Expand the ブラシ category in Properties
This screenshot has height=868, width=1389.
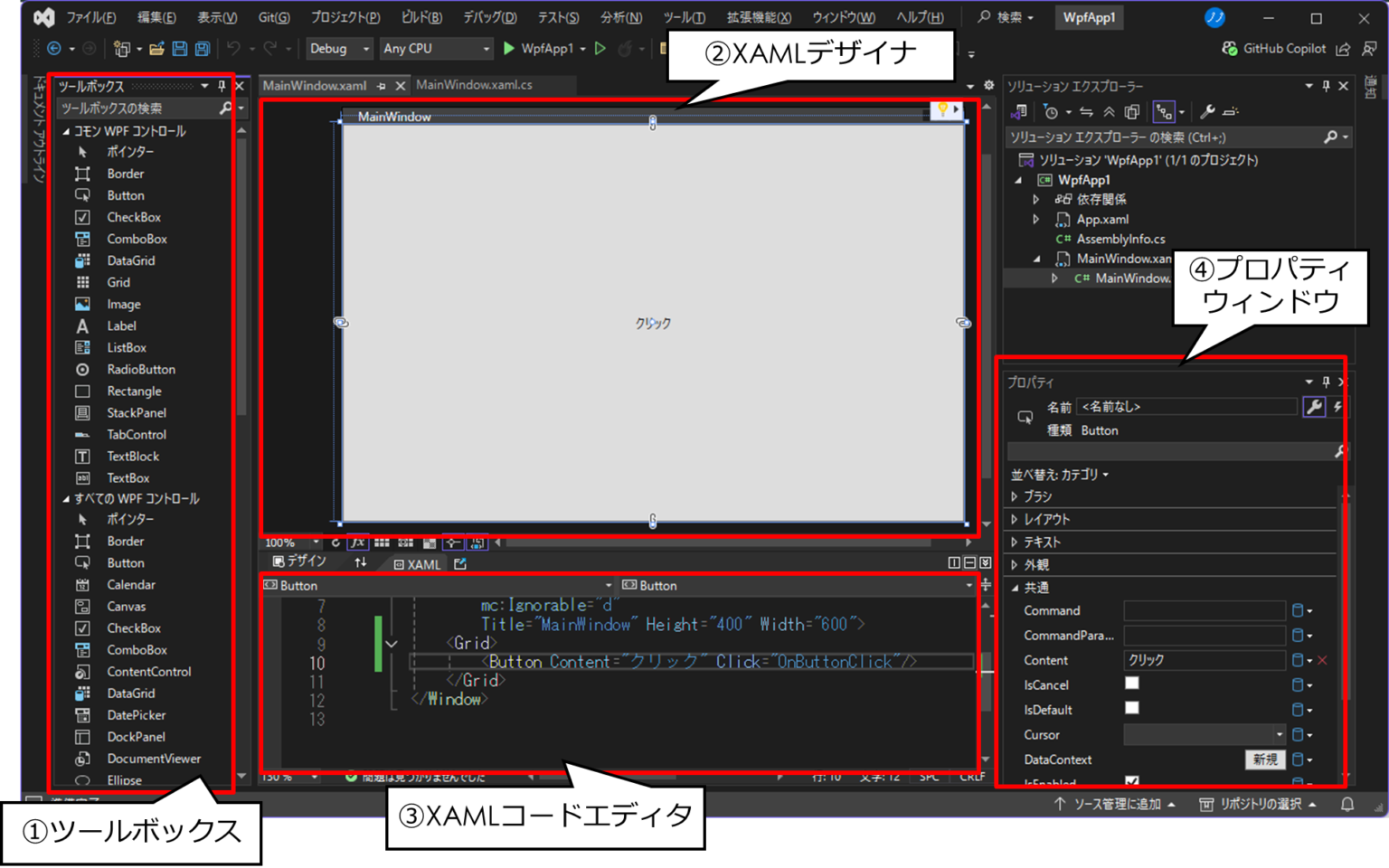point(1015,495)
